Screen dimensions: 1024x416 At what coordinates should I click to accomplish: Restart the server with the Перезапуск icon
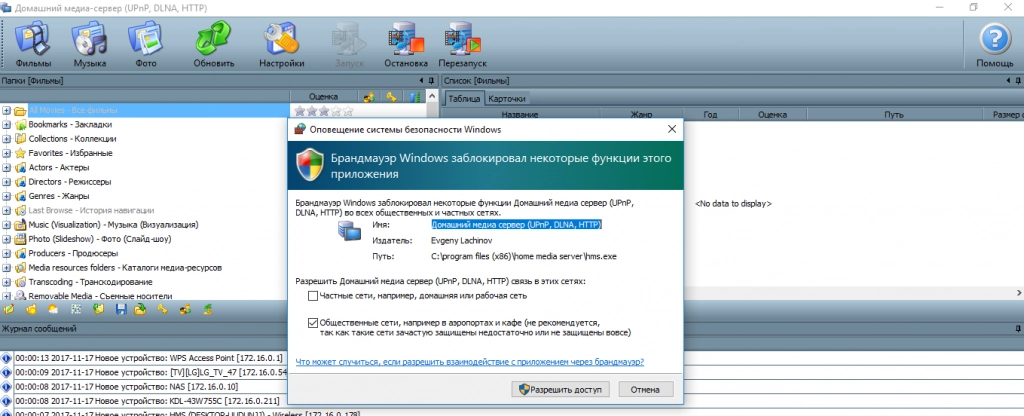(x=469, y=44)
